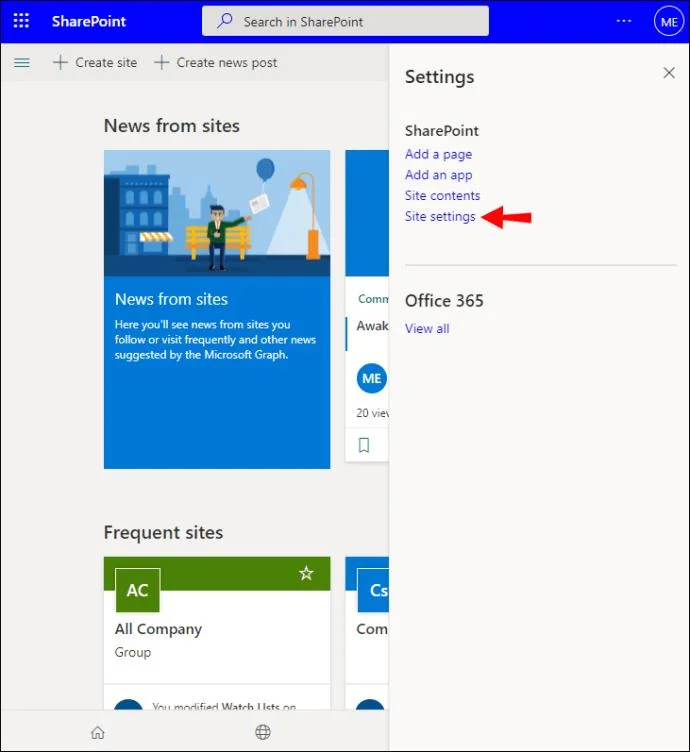This screenshot has width=690, height=752.
Task: Open the All Company site title
Action: [x=158, y=629]
